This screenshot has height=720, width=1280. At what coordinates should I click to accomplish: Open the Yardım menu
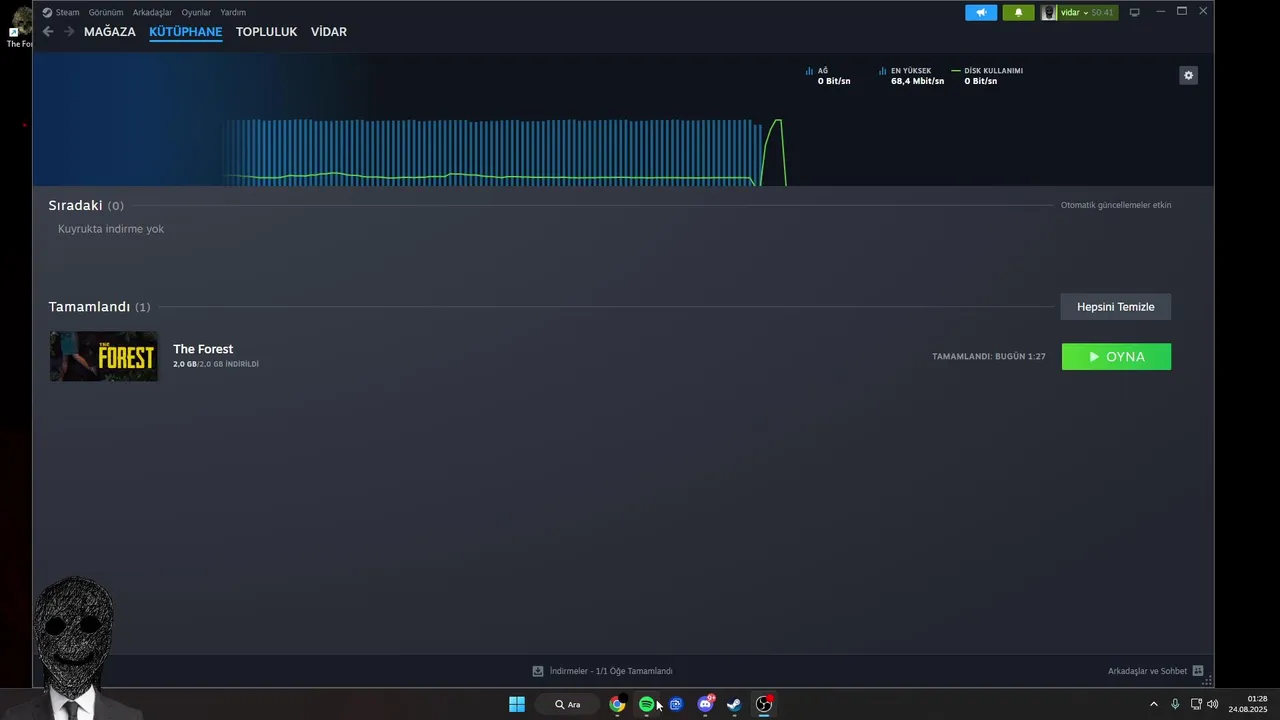pos(233,12)
